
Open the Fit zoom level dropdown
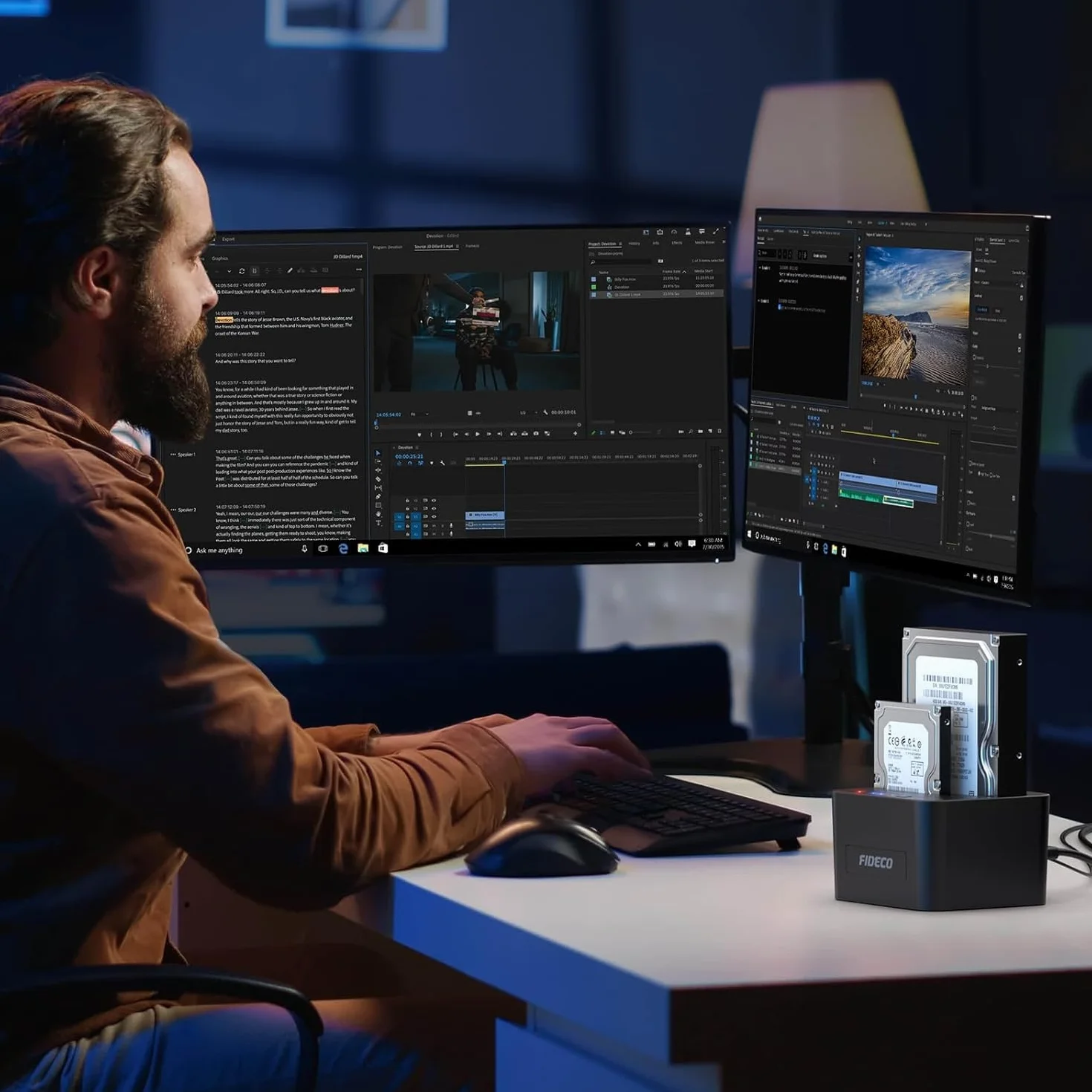coord(420,414)
